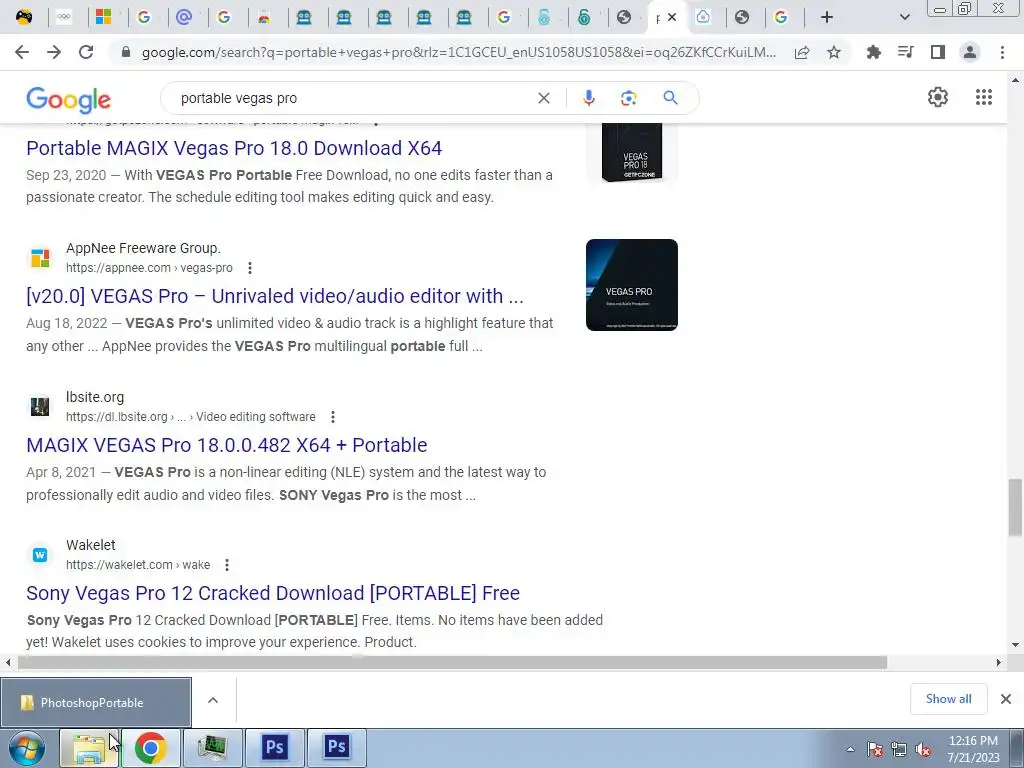Expand the tab search dropdown arrow
1024x768 pixels.
tap(904, 17)
